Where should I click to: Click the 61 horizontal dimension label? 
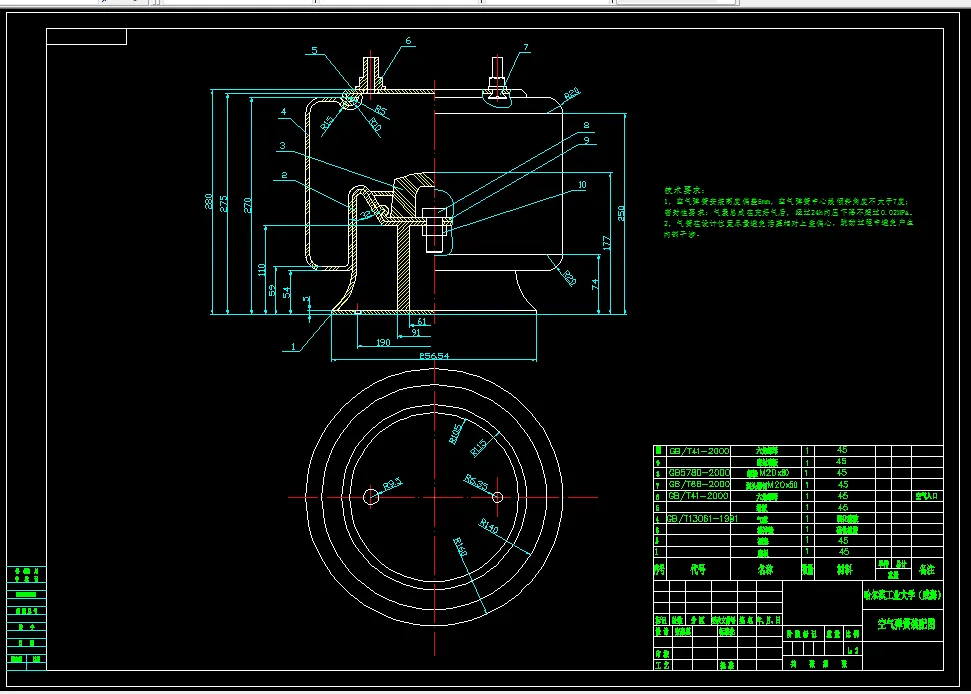422,322
